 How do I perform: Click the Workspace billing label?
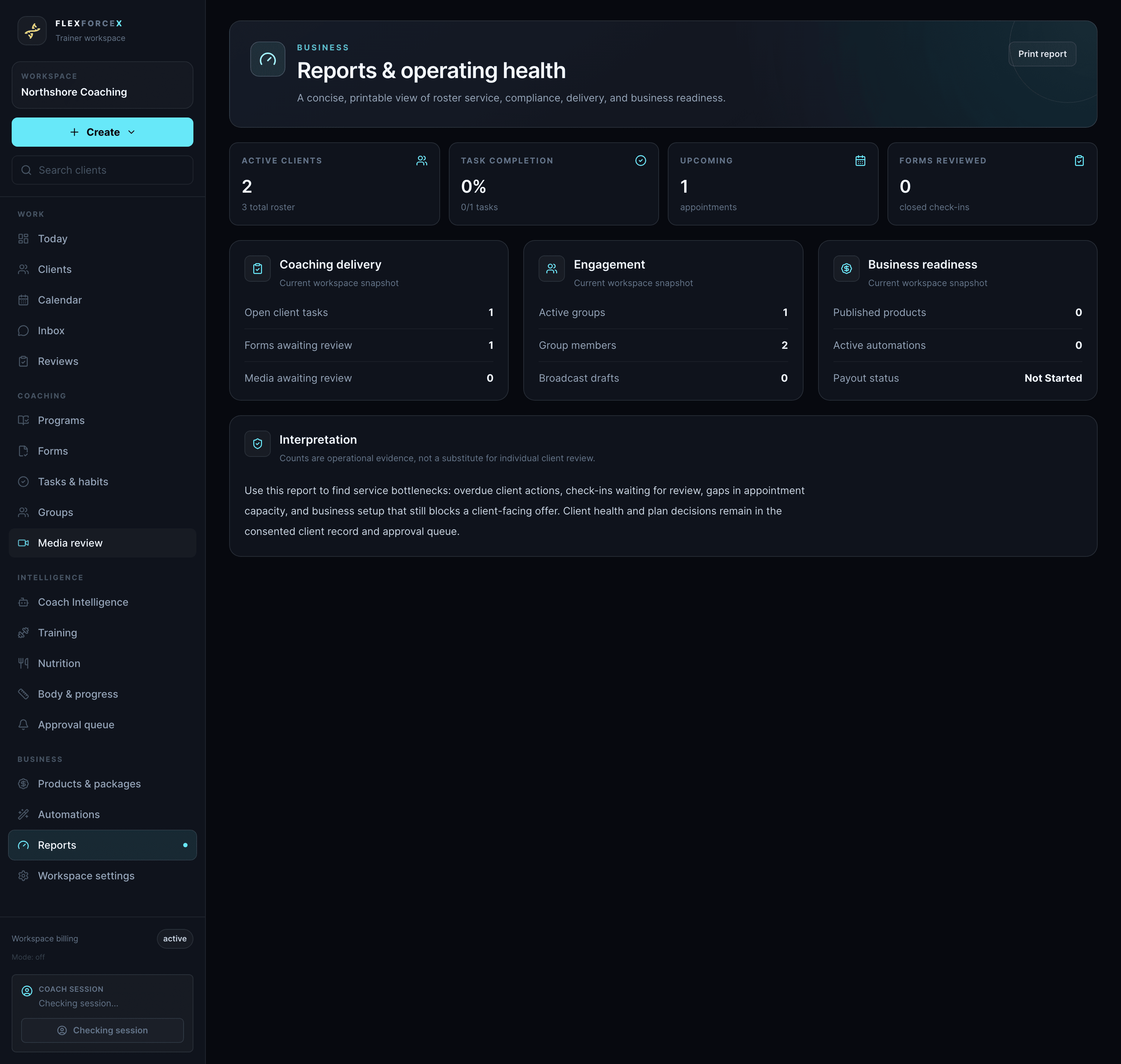pyautogui.click(x=45, y=938)
